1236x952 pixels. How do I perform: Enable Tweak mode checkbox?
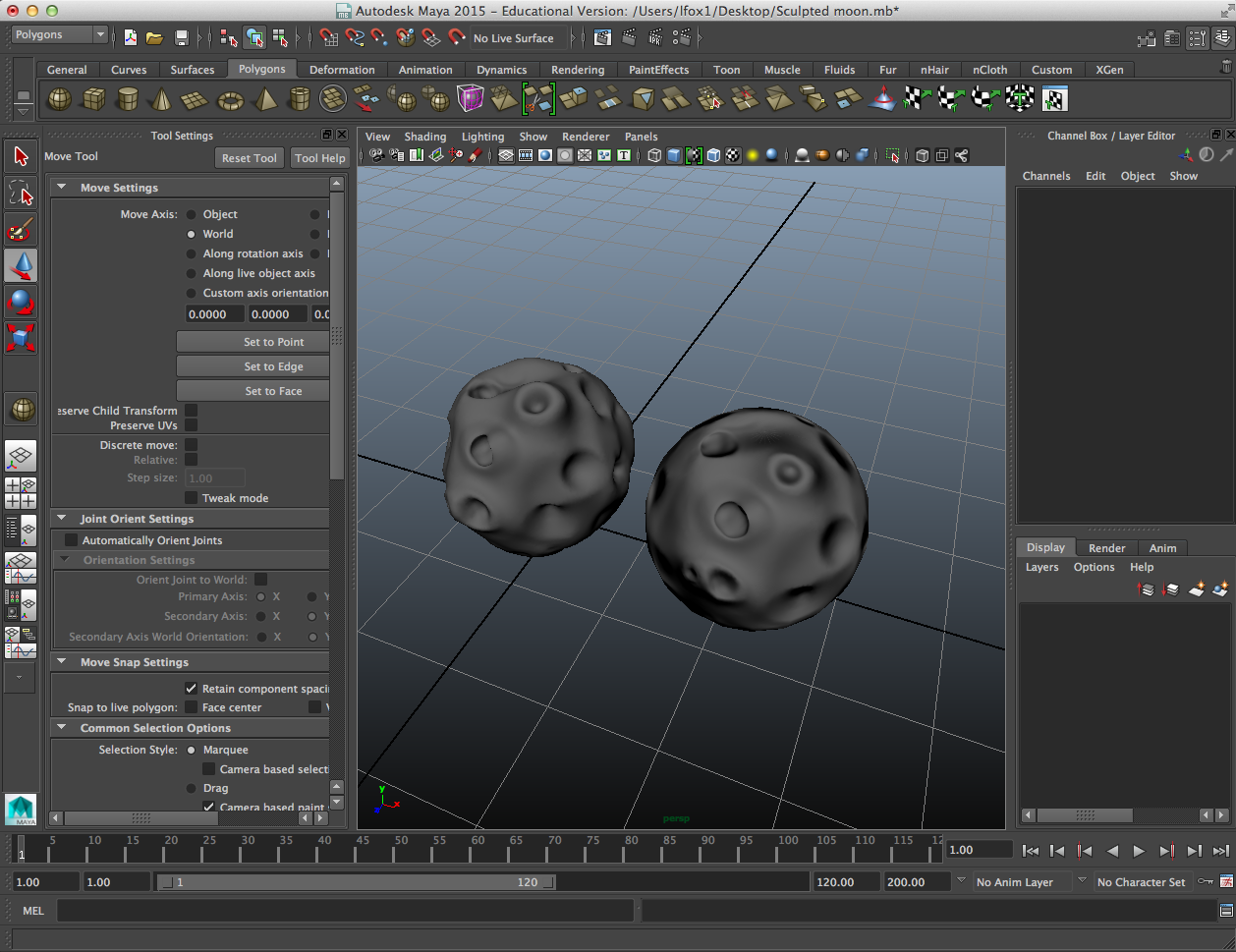tap(192, 498)
